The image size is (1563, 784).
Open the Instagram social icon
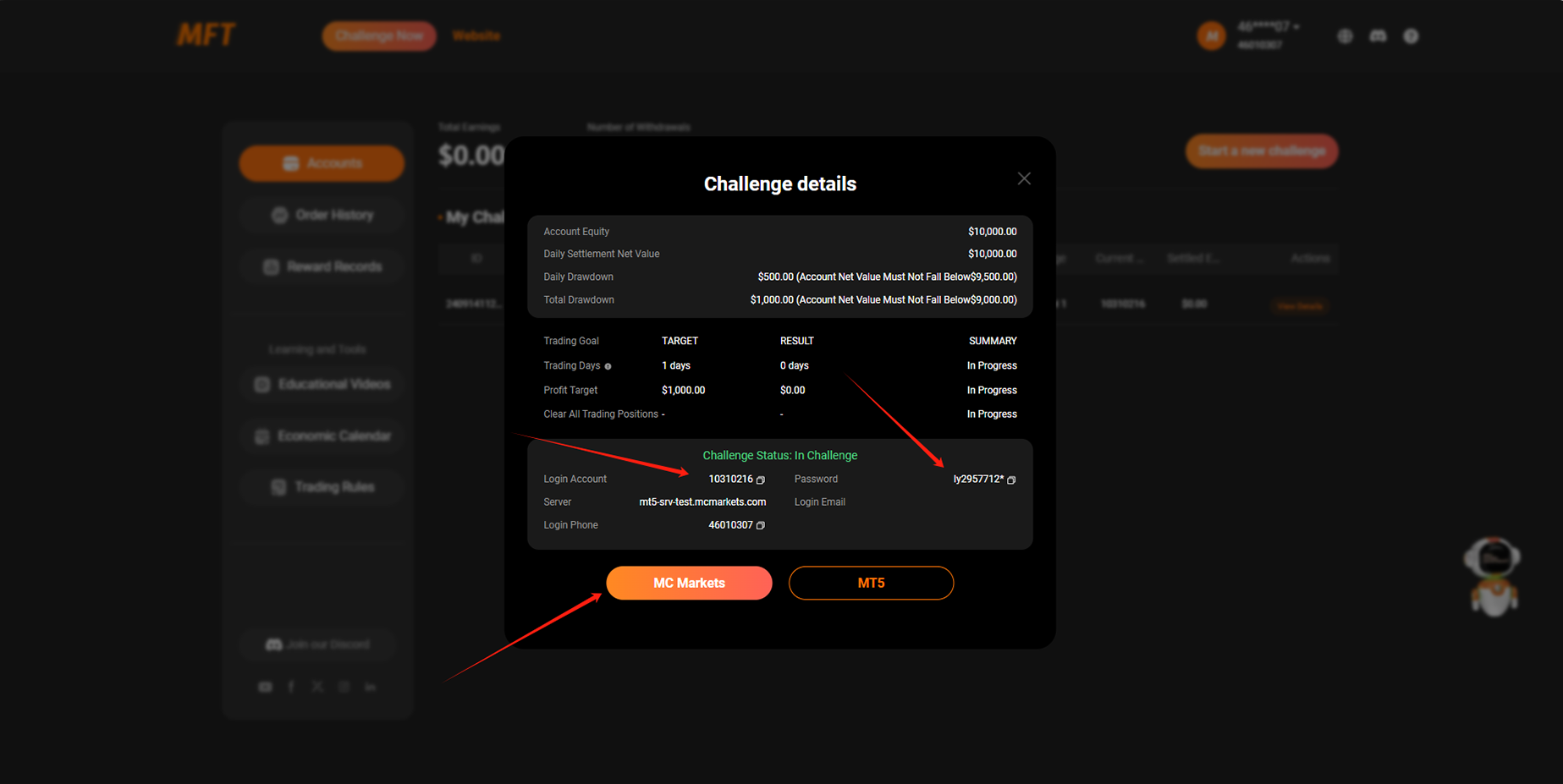[x=344, y=687]
